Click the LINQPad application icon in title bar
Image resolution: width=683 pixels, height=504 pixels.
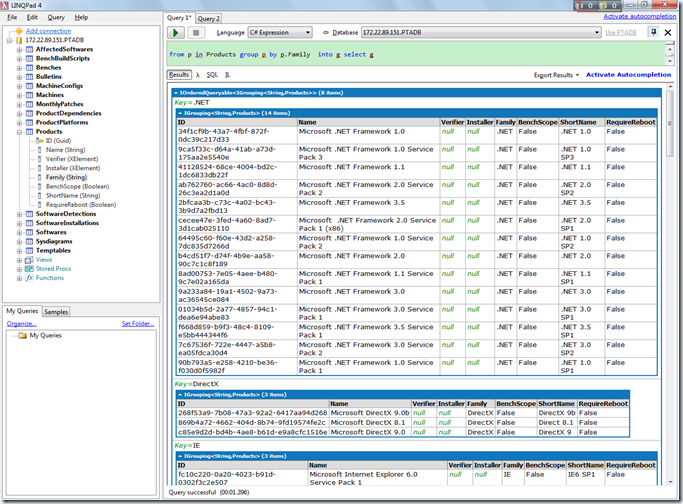point(5,5)
